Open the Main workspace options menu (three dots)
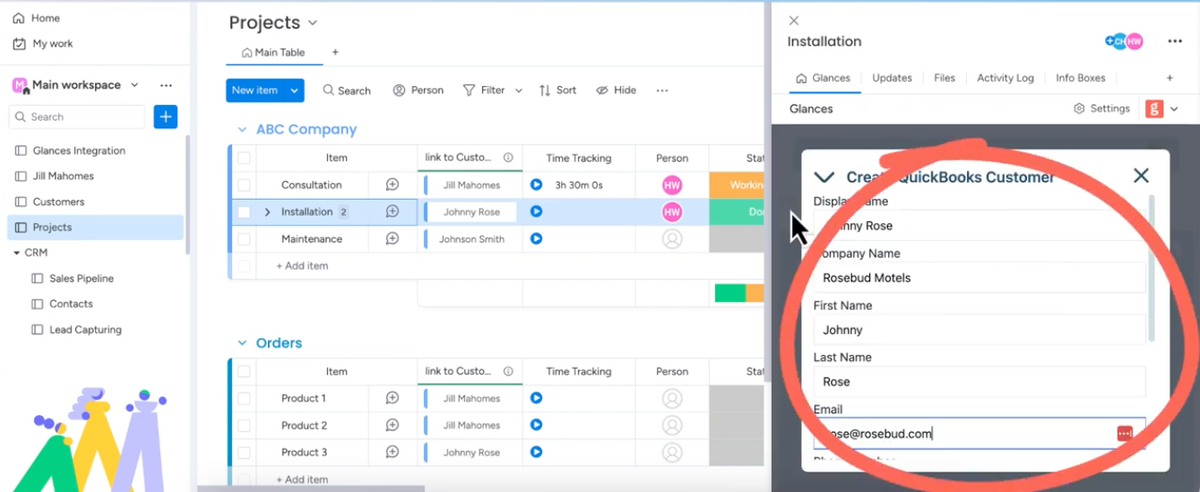The width and height of the screenshot is (1200, 492). coord(166,85)
